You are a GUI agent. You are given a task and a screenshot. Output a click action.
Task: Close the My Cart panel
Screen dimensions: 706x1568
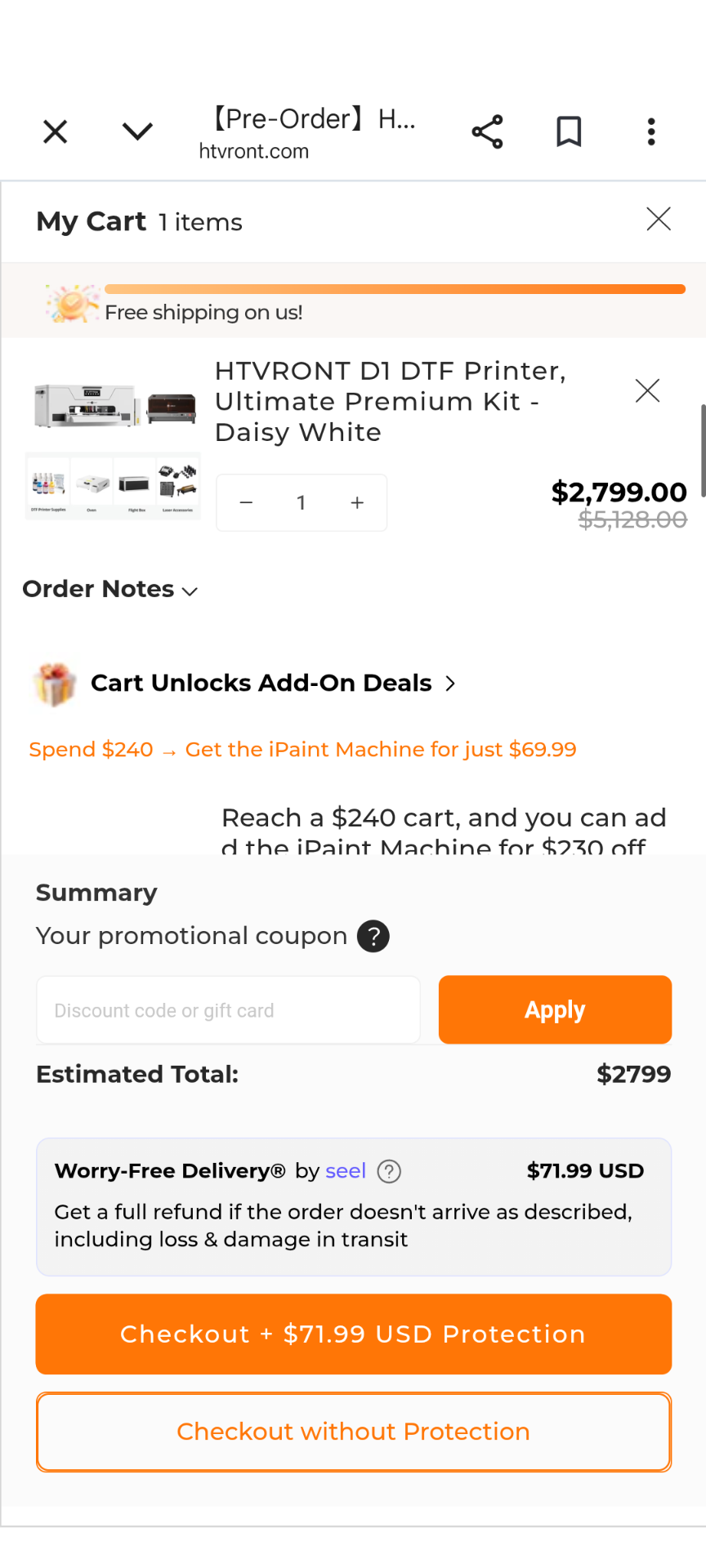(x=659, y=219)
